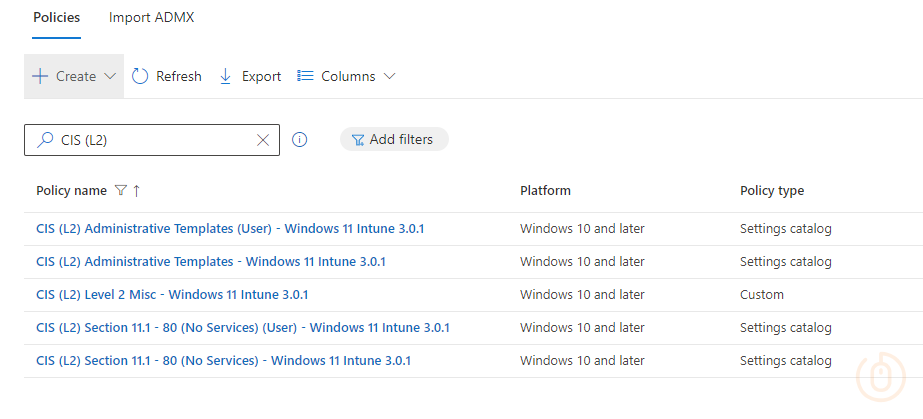Click the Export download arrow icon
The width and height of the screenshot is (923, 419).
pos(225,76)
